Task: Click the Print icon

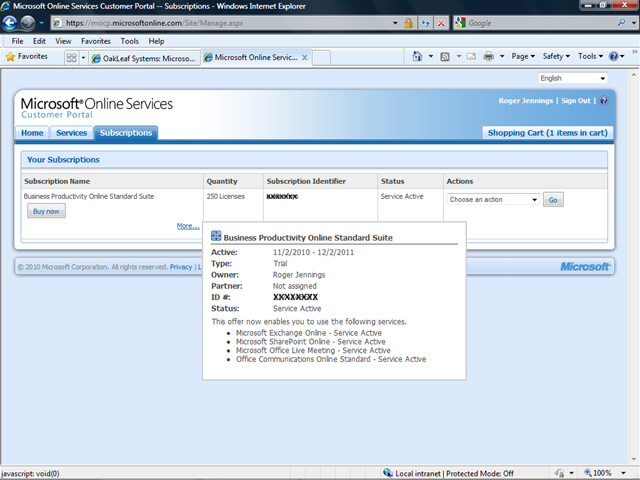Action: point(489,56)
